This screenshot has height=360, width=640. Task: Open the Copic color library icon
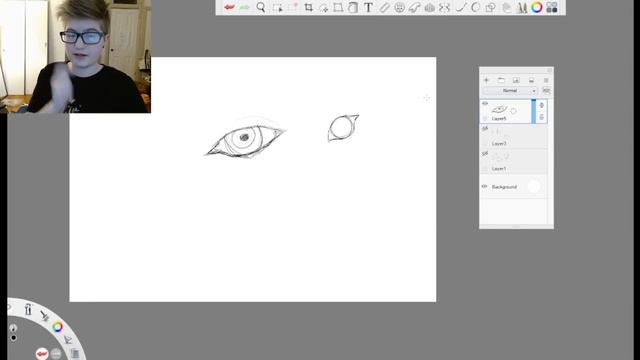552,7
